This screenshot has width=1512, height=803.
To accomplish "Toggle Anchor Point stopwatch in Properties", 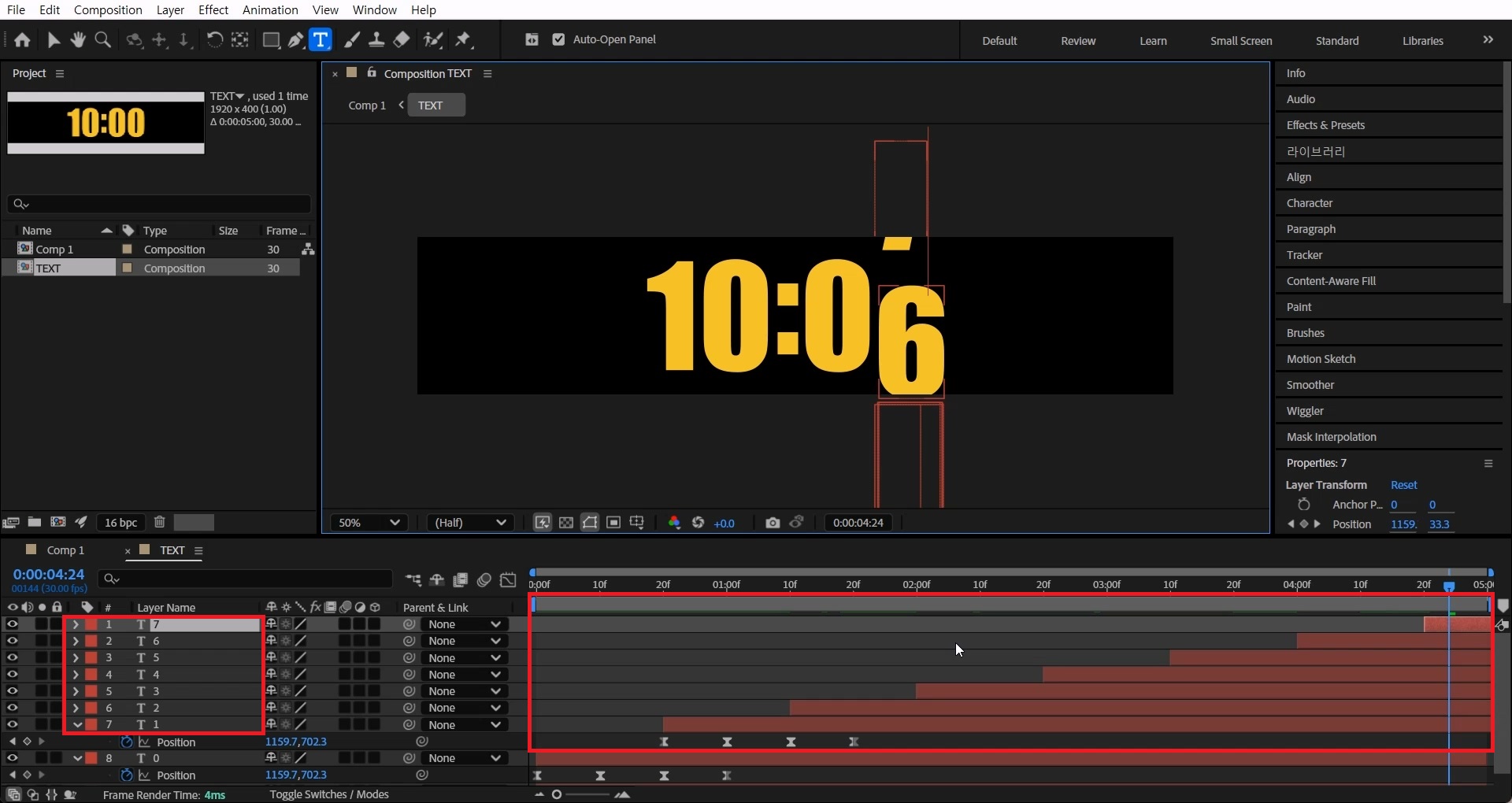I will pyautogui.click(x=1304, y=504).
